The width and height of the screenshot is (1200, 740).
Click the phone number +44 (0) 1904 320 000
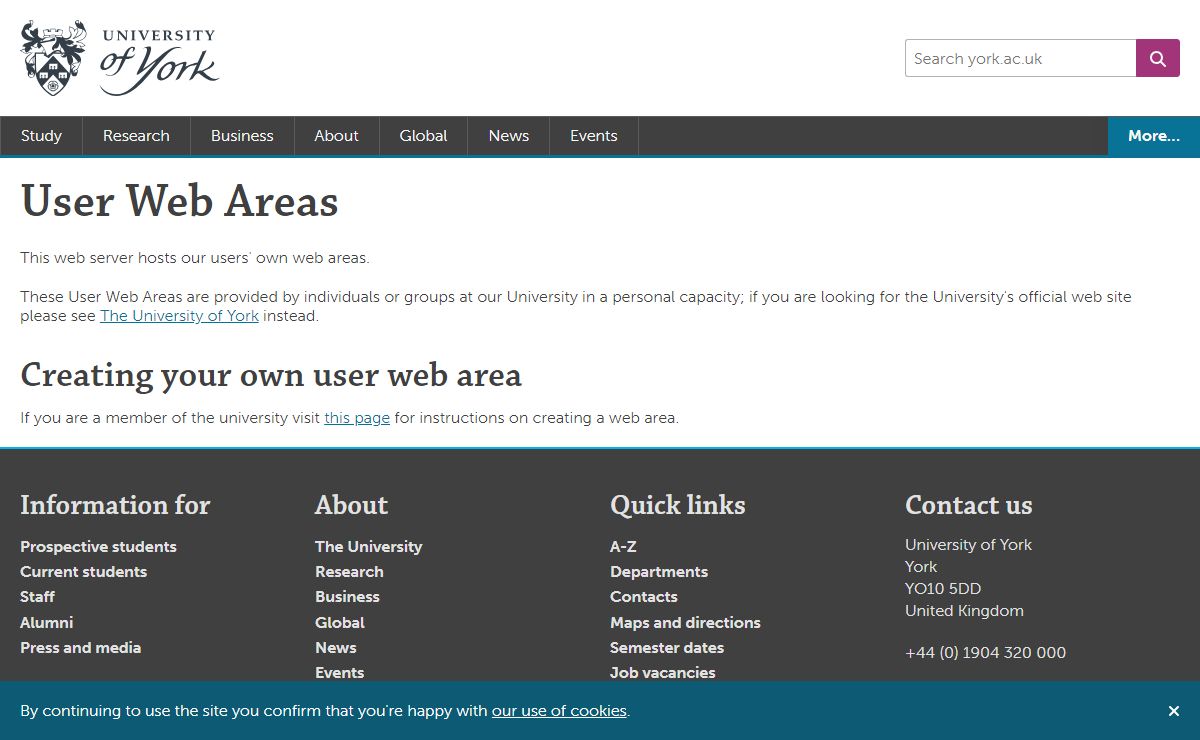(985, 653)
